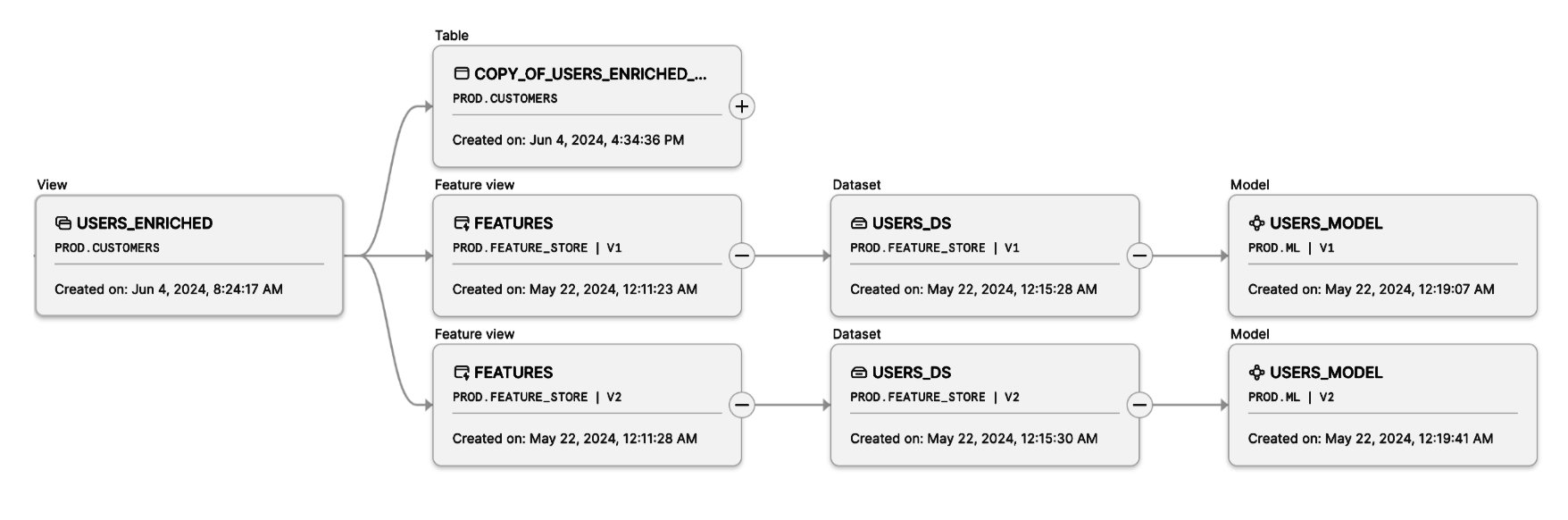Click the feature view icon on FEATURES V1
This screenshot has height=520, width=1568.
[461, 223]
